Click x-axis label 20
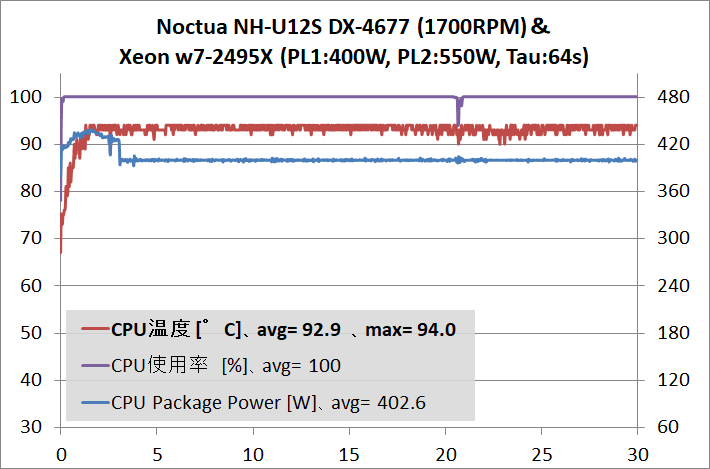 click(x=446, y=455)
